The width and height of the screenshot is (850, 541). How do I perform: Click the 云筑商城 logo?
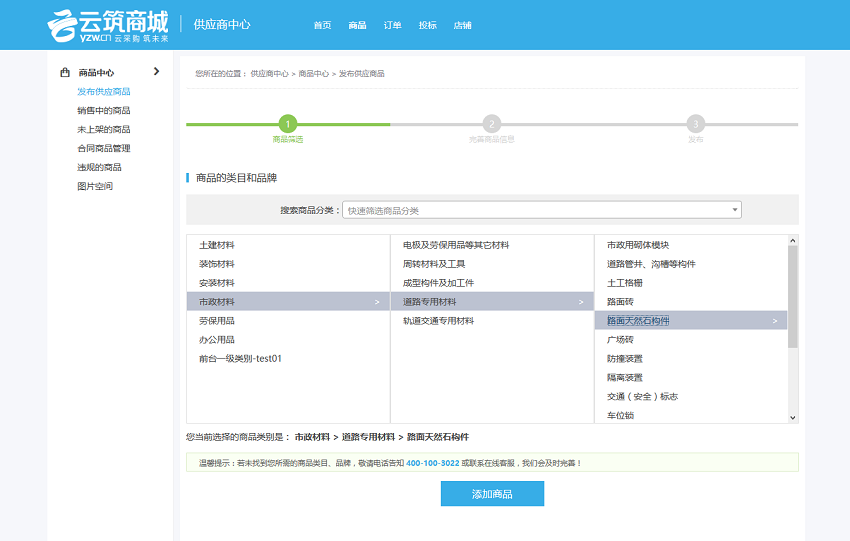click(108, 25)
